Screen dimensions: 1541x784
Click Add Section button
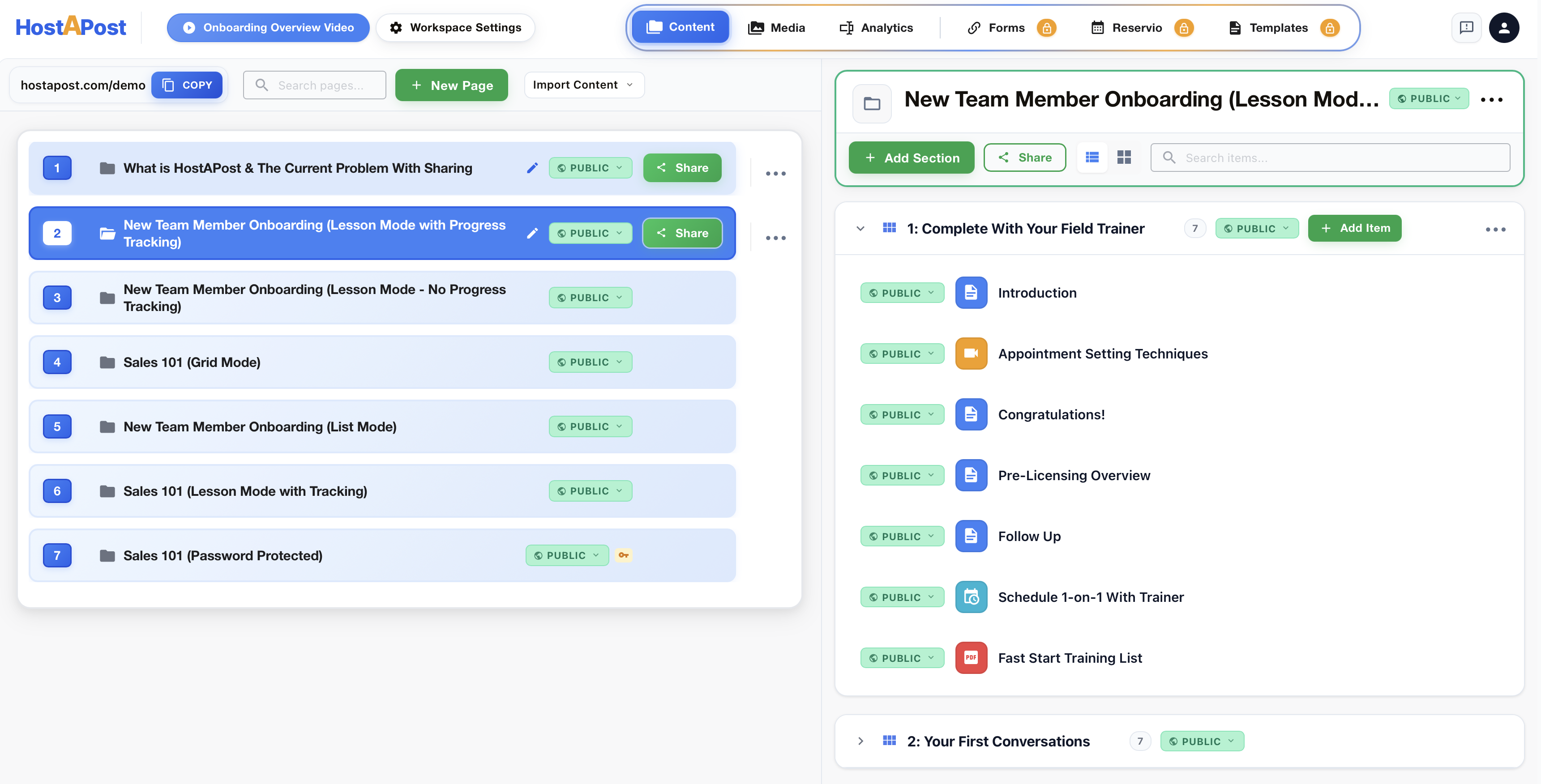coord(911,158)
